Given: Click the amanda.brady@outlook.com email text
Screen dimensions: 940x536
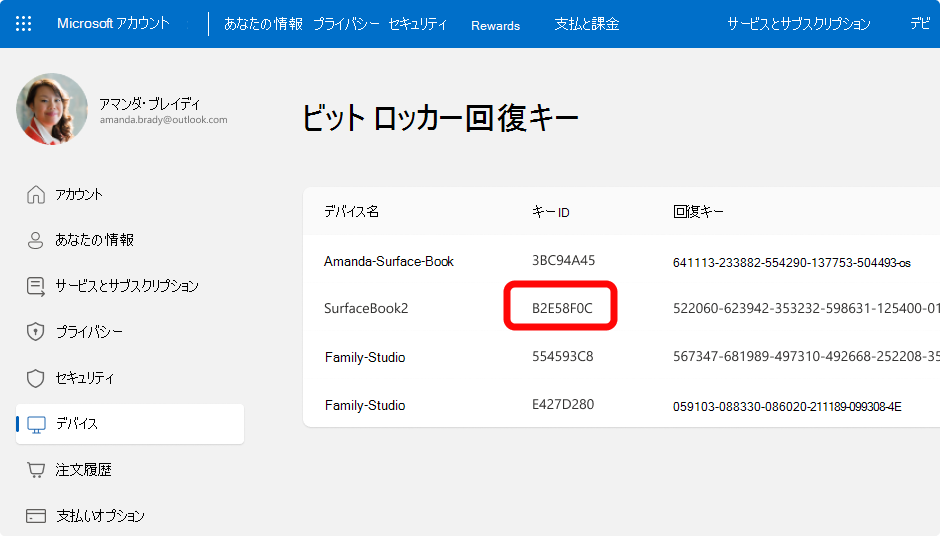Looking at the screenshot, I should coord(164,120).
